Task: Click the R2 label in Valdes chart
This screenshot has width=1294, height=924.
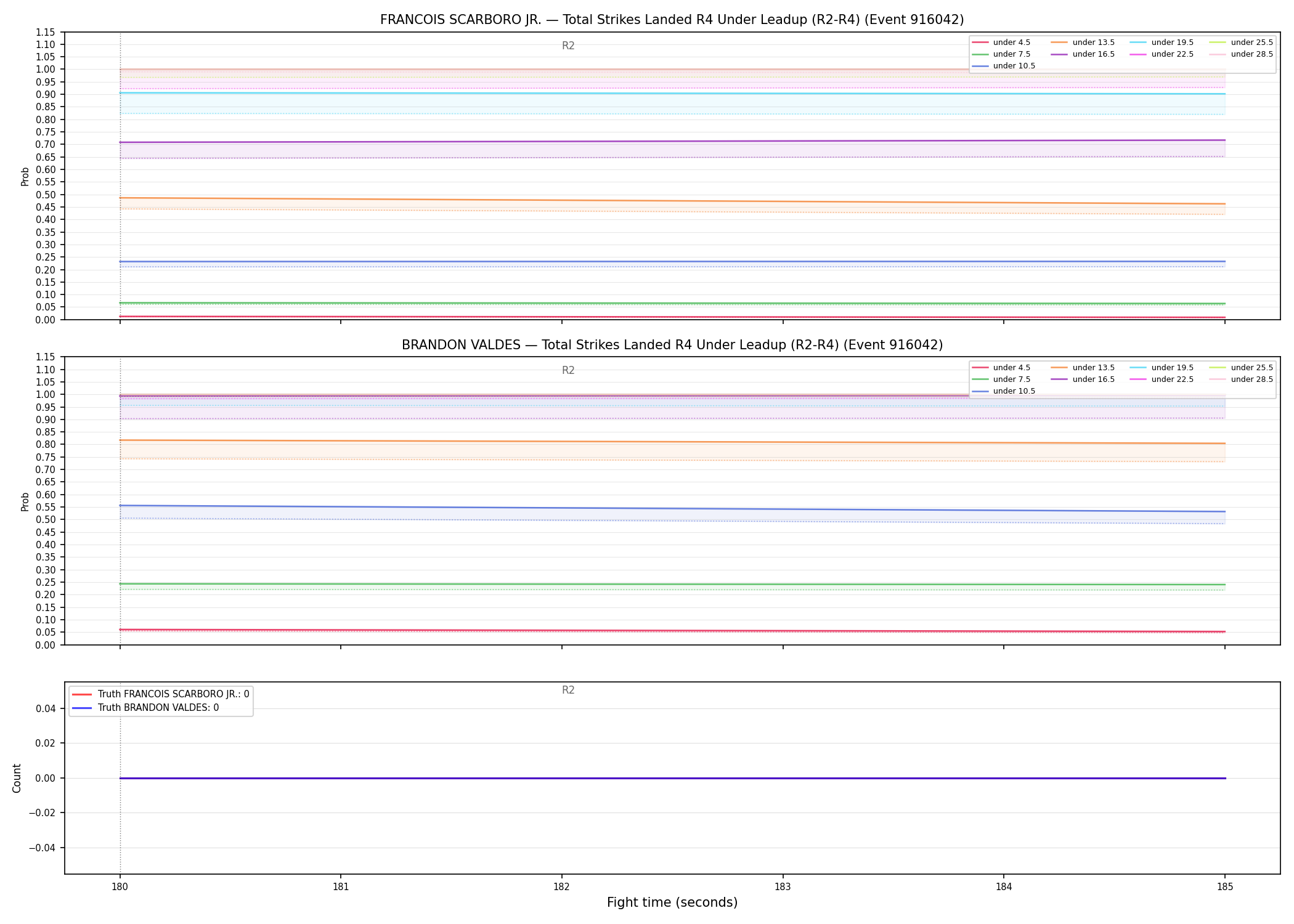Action: pos(568,370)
